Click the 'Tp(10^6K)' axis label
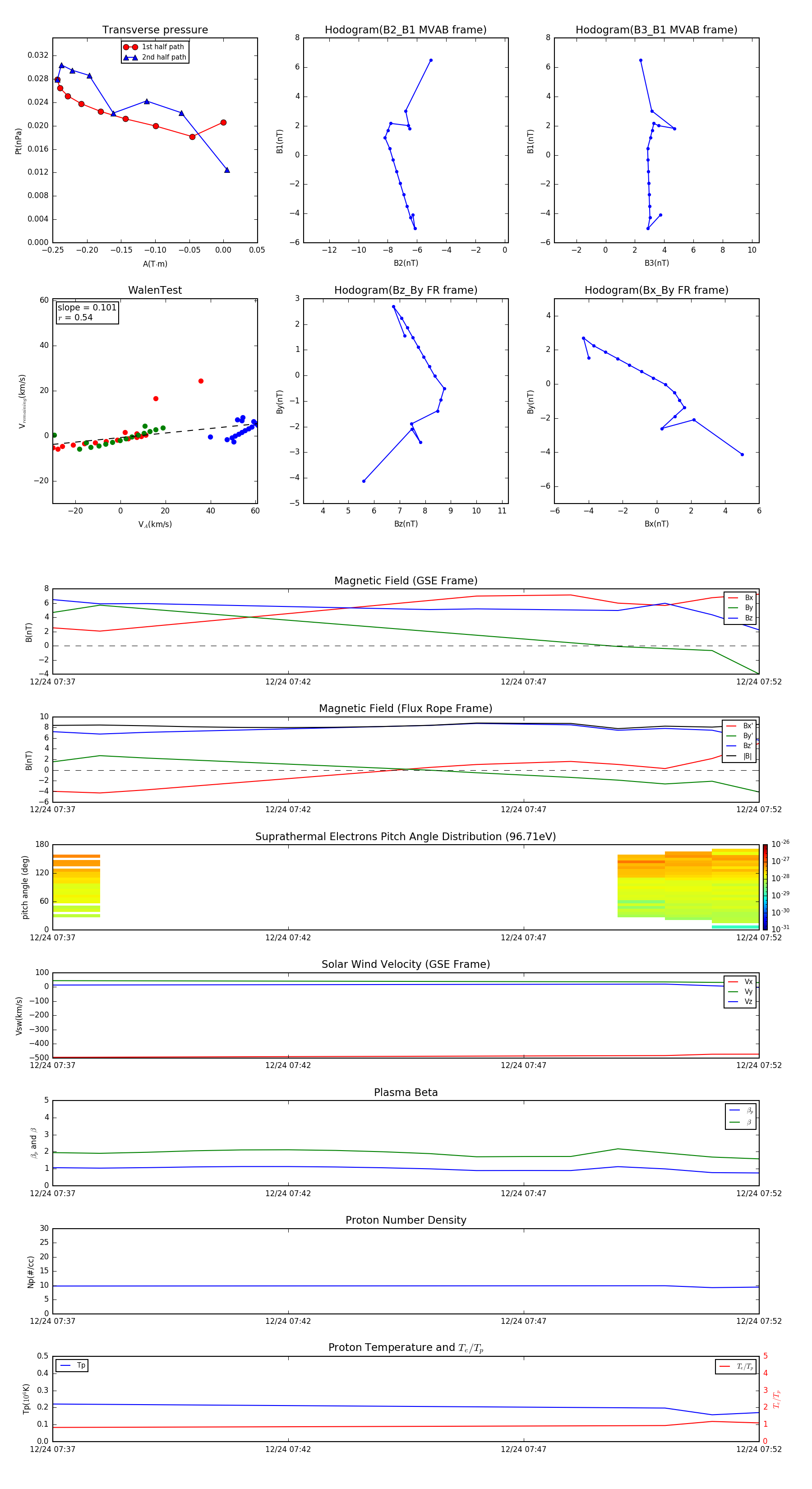 click(26, 1399)
